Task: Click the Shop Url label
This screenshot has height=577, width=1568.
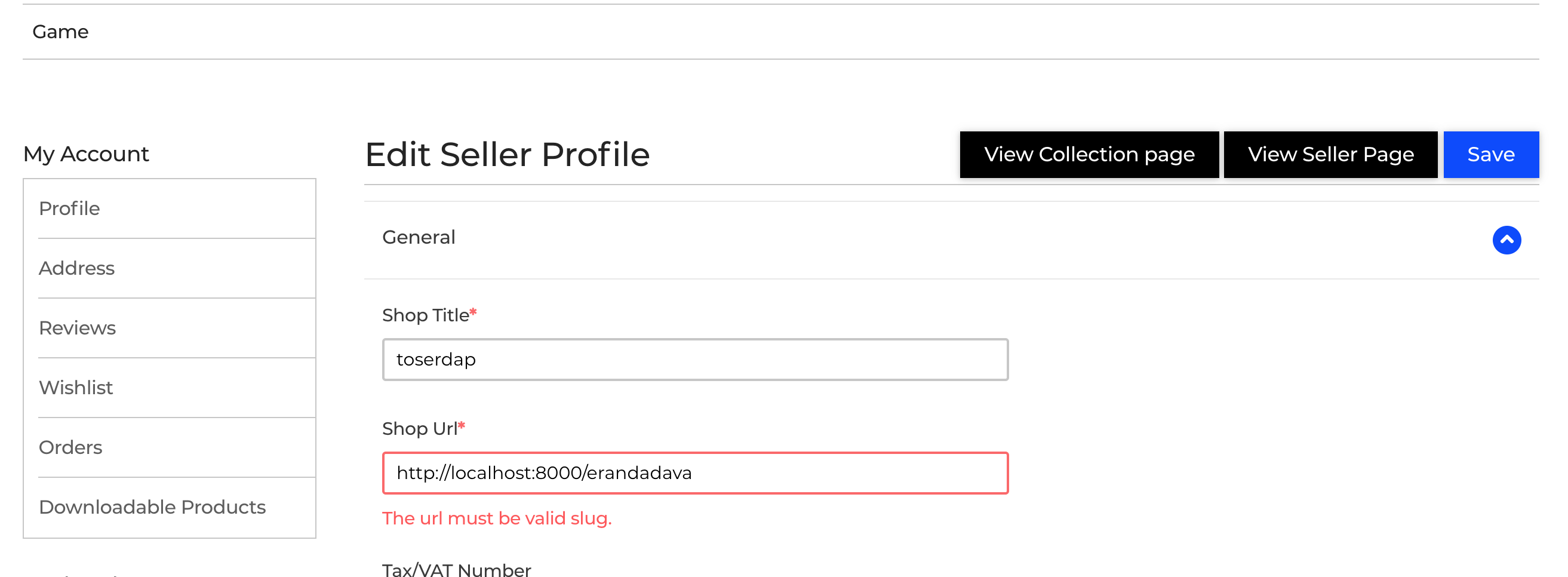Action: click(419, 428)
